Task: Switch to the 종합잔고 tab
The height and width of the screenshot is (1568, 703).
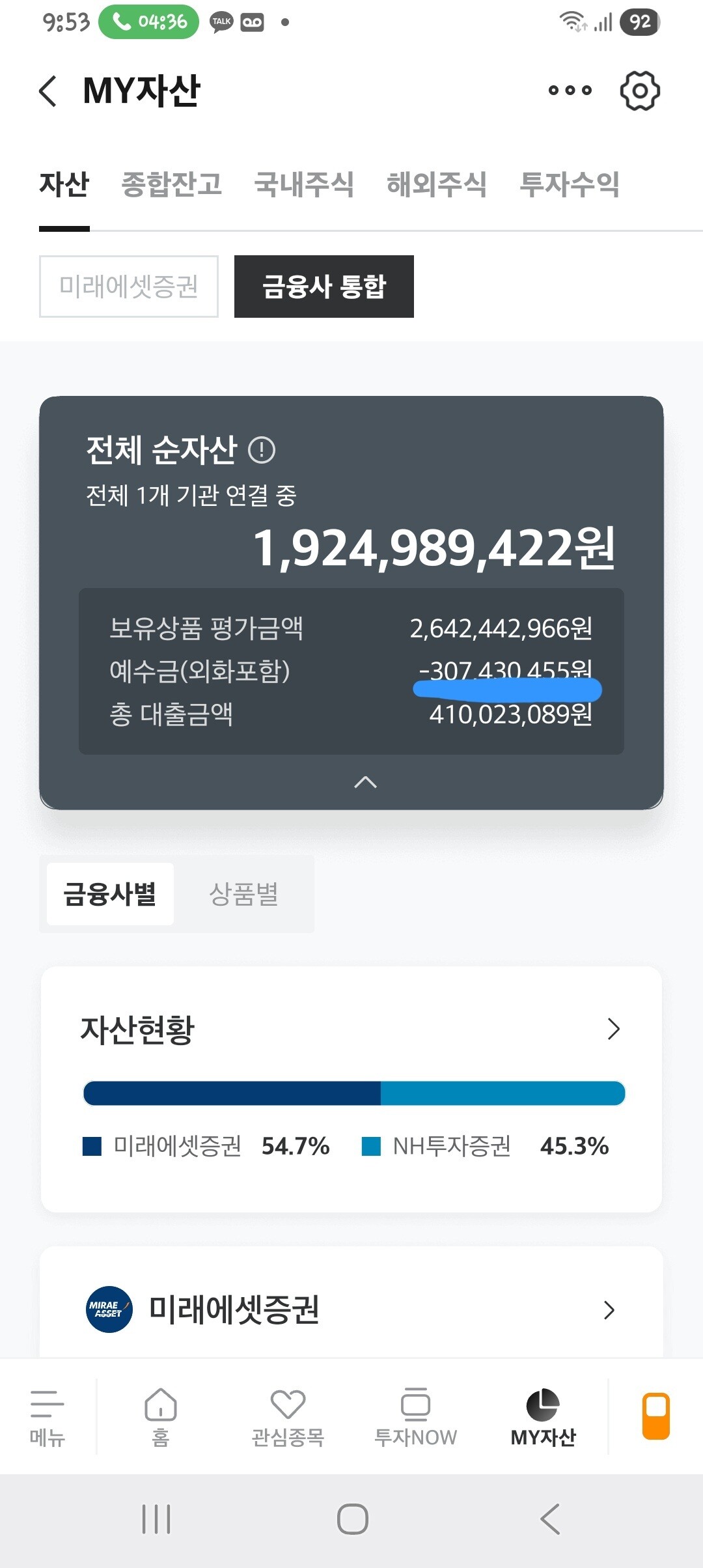Action: tap(171, 184)
